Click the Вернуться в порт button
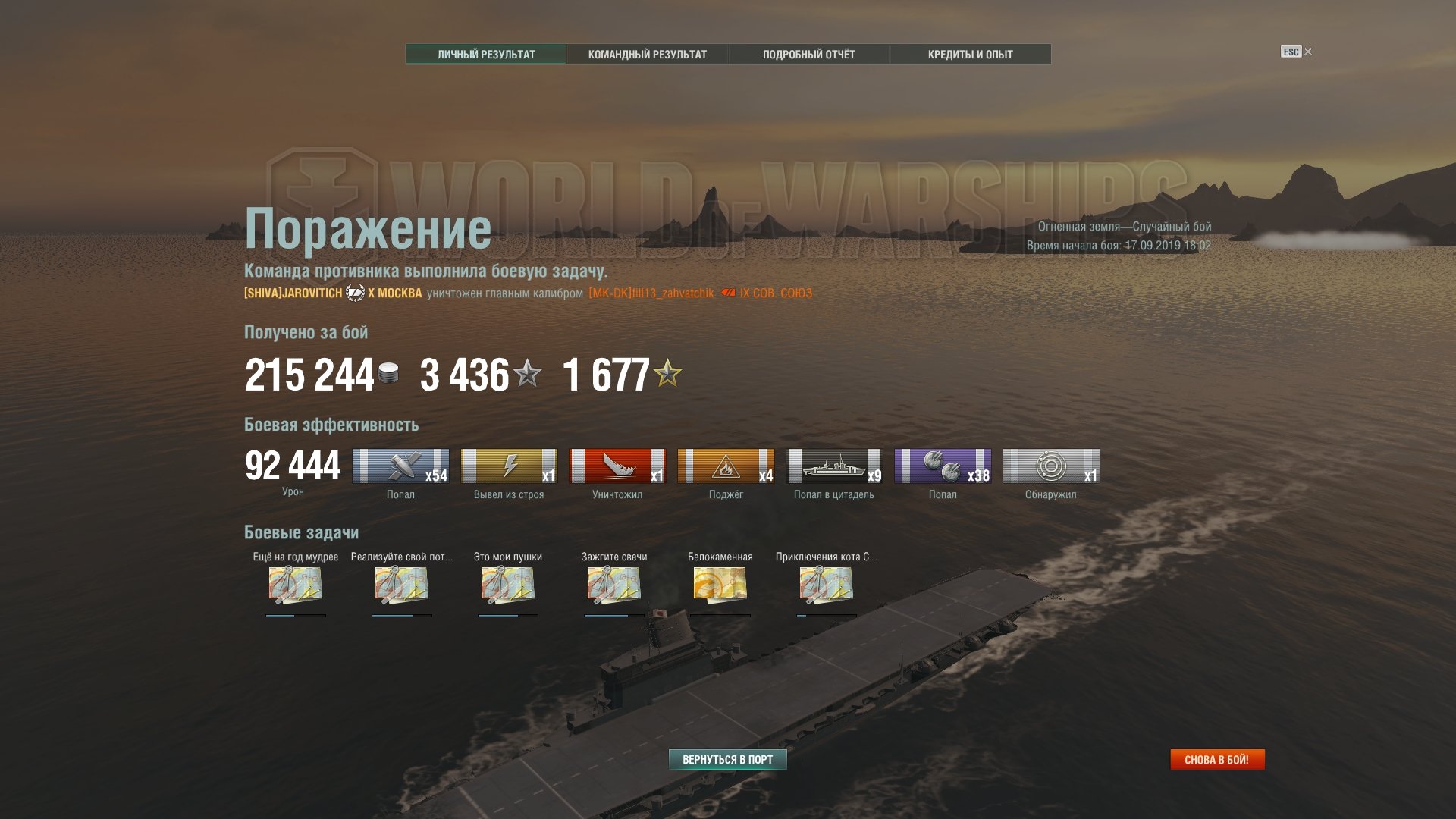The width and height of the screenshot is (1456, 819). [727, 759]
